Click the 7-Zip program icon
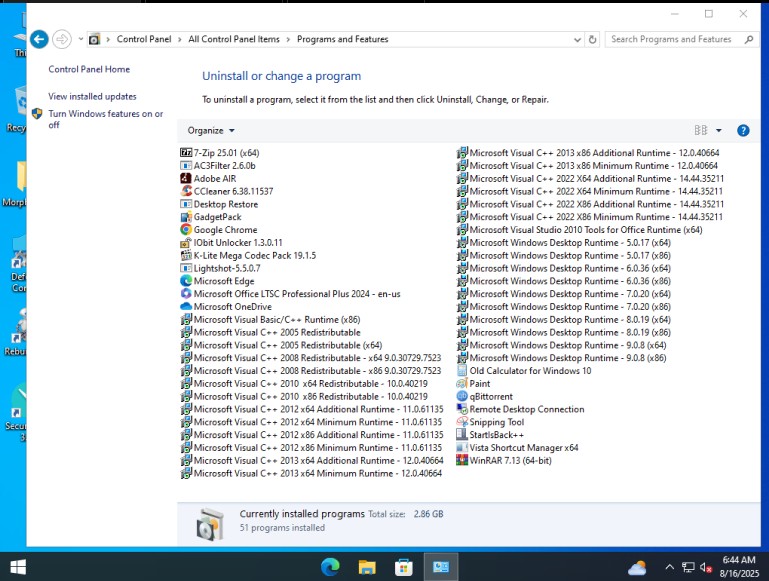The image size is (769, 581). click(186, 152)
